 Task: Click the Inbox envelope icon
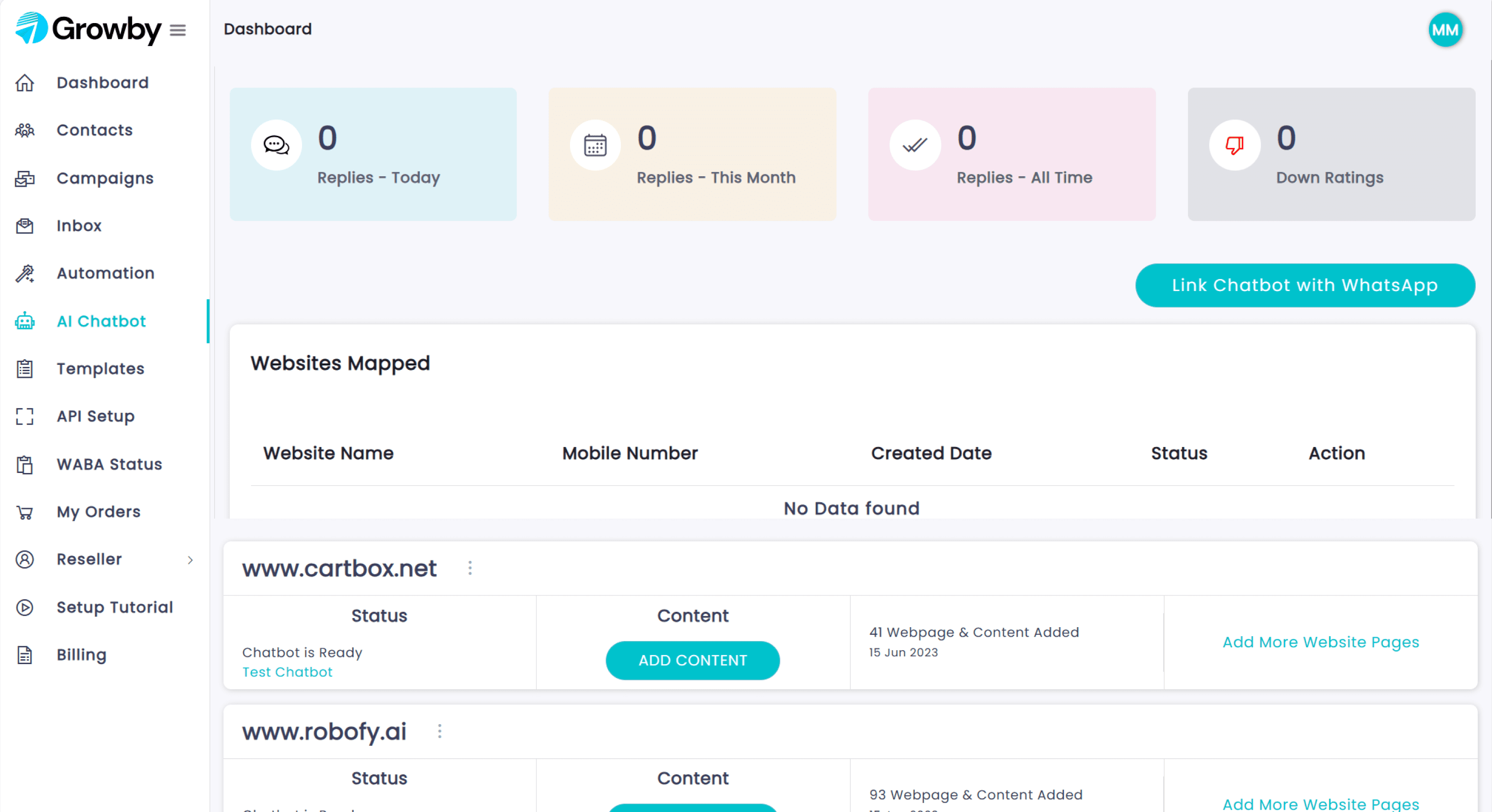click(24, 226)
